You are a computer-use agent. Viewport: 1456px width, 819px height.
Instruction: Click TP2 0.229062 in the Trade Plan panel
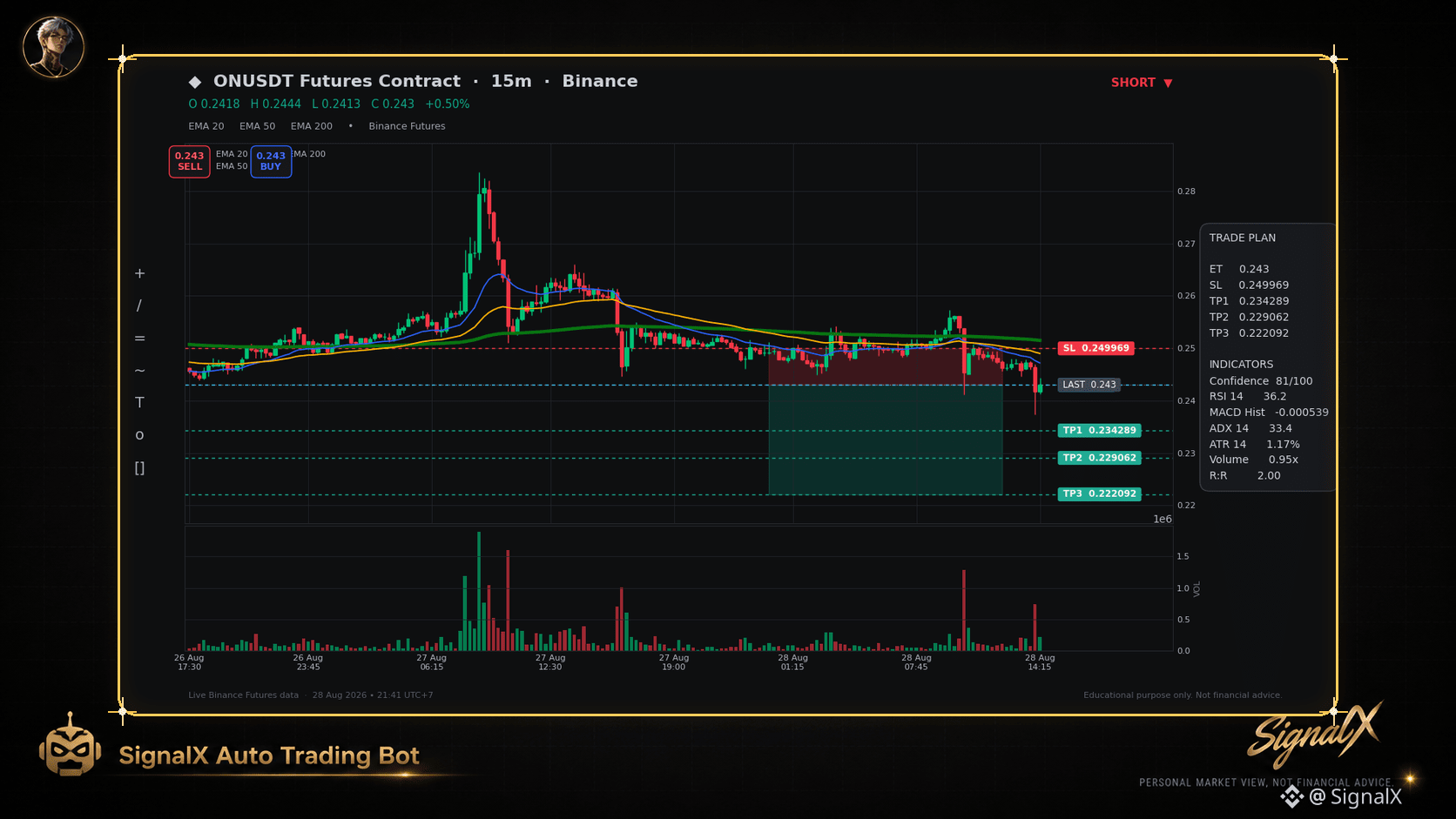[1249, 318]
